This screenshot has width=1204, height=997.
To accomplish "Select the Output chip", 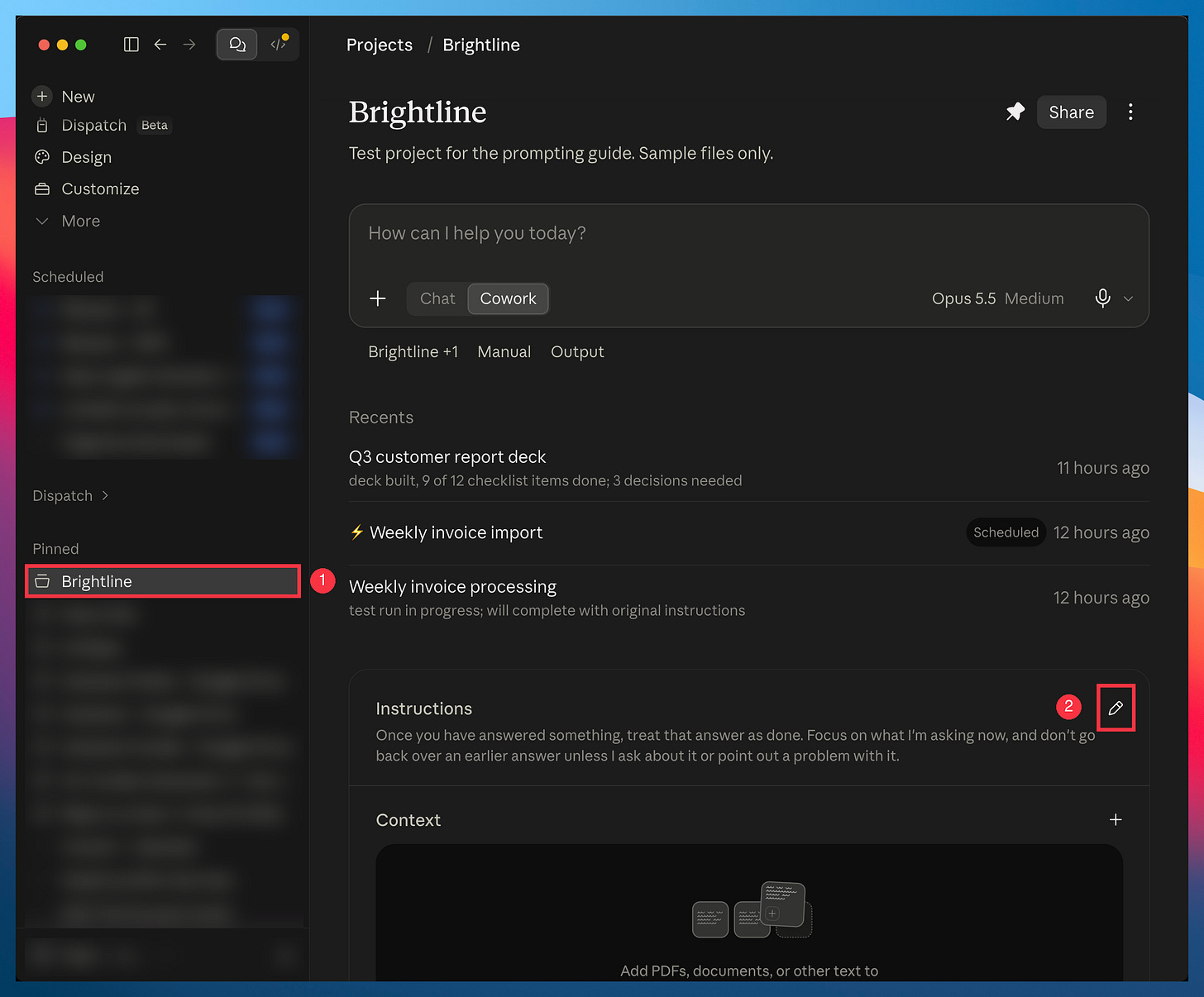I will click(x=577, y=352).
